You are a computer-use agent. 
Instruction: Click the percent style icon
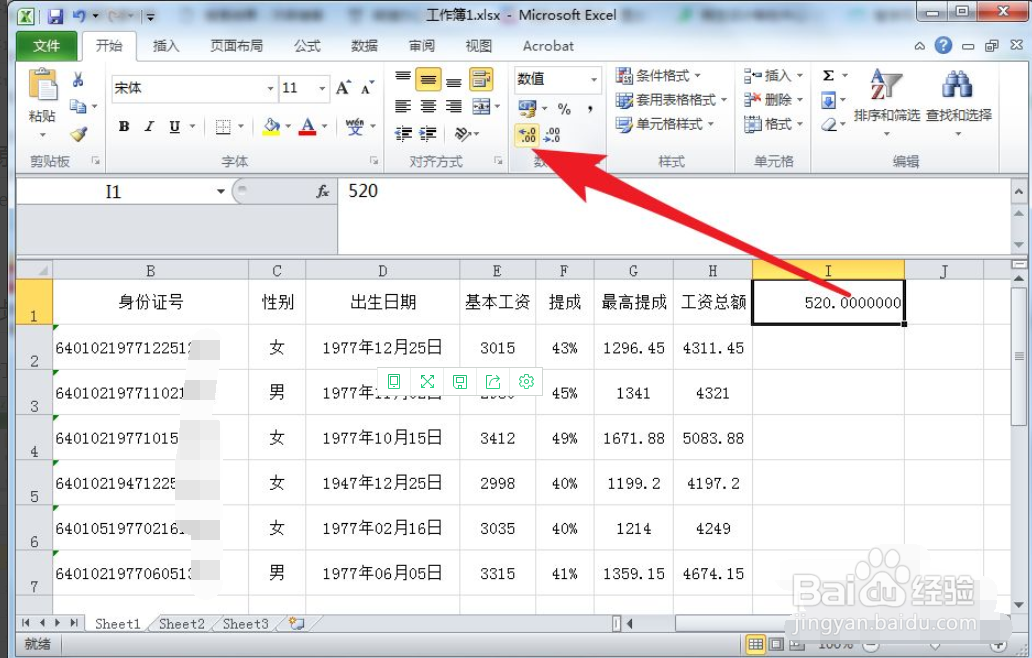(x=564, y=108)
